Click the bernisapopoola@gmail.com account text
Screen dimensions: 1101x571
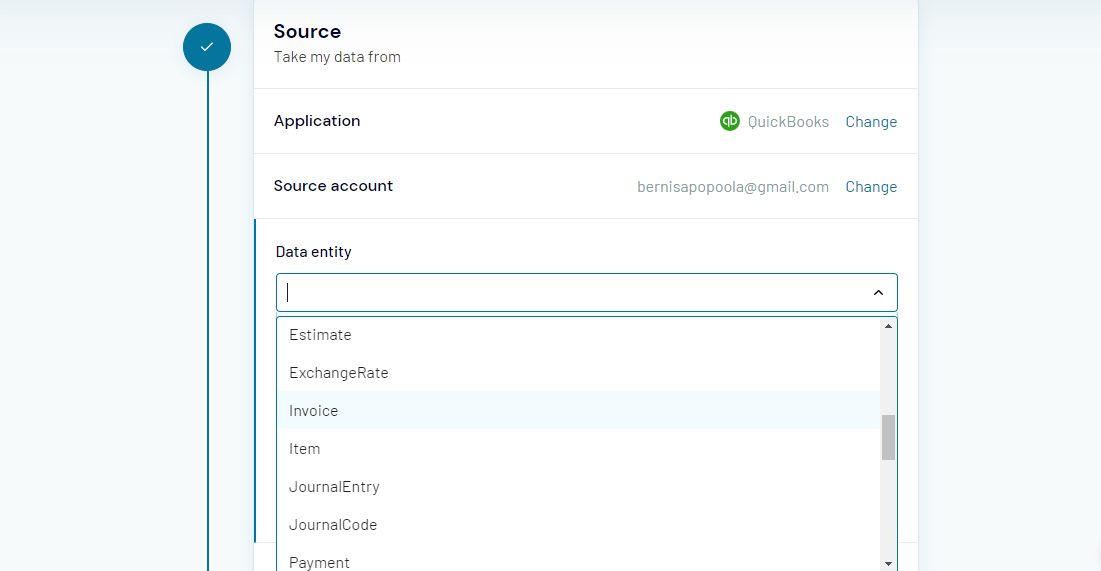(x=733, y=187)
